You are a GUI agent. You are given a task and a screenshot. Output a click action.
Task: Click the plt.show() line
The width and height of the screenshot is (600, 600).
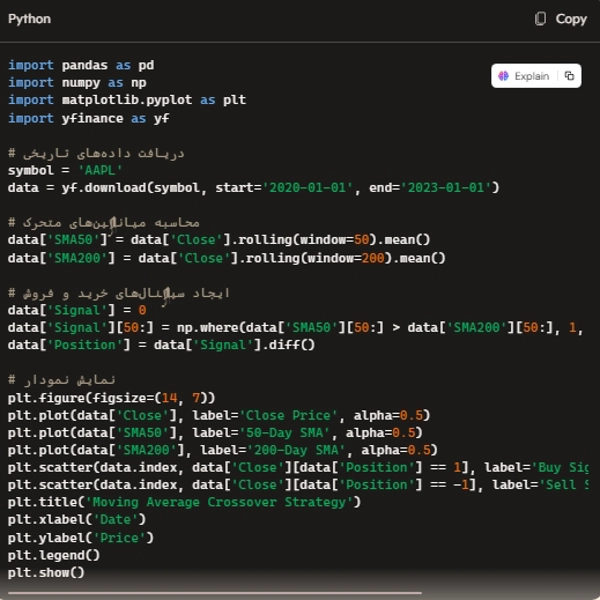(46, 572)
